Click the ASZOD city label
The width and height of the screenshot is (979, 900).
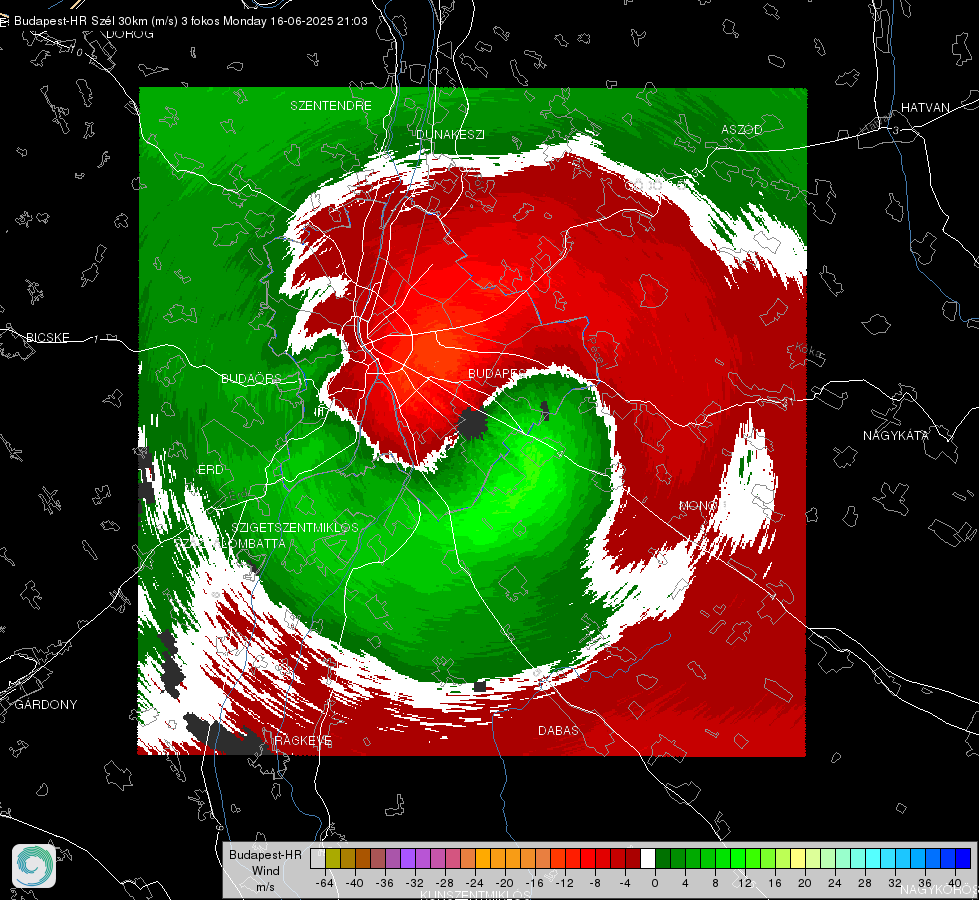click(742, 129)
